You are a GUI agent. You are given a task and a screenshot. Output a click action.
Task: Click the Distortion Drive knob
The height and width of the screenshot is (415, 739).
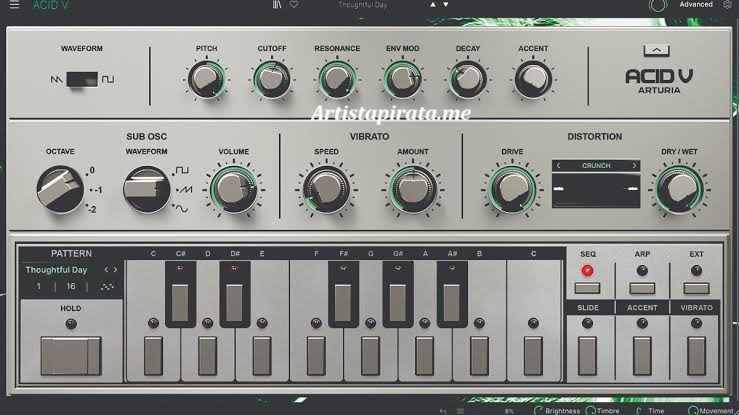click(x=512, y=189)
